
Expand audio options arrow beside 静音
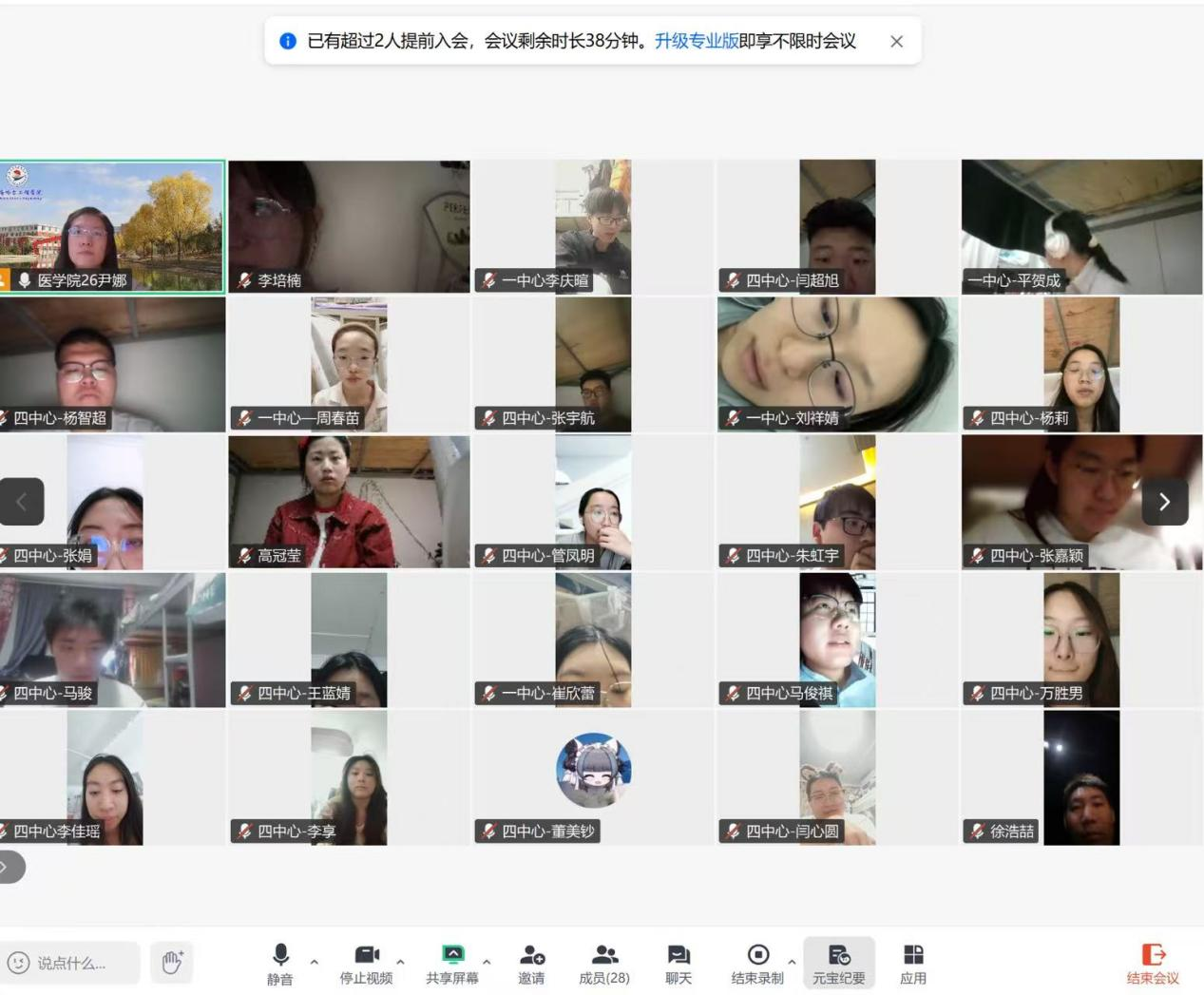point(315,962)
